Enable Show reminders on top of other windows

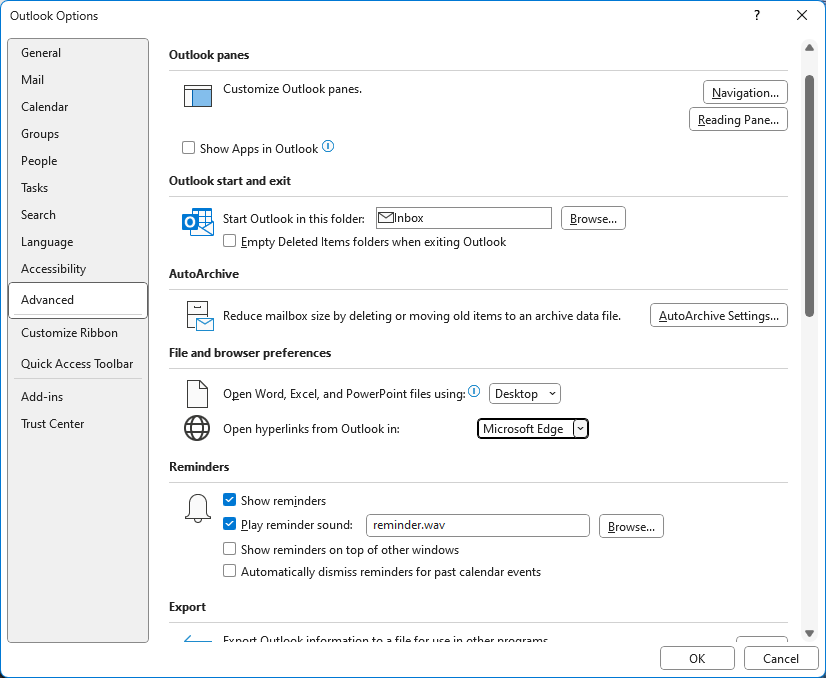[229, 549]
